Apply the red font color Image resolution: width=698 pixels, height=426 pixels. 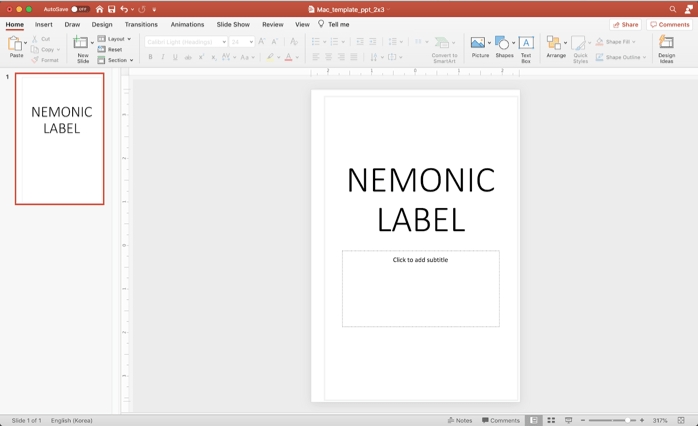point(288,57)
